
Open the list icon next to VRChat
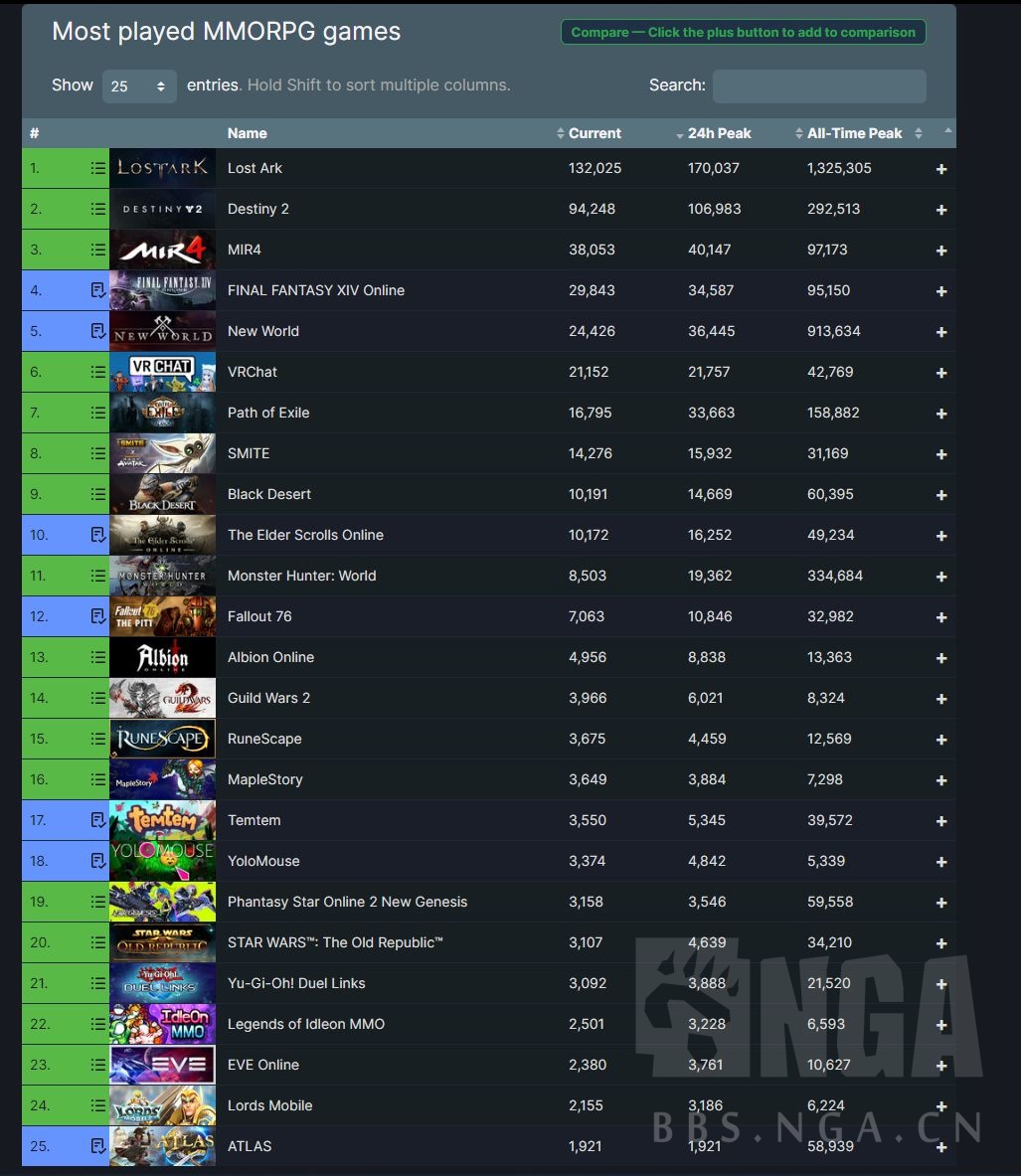97,372
